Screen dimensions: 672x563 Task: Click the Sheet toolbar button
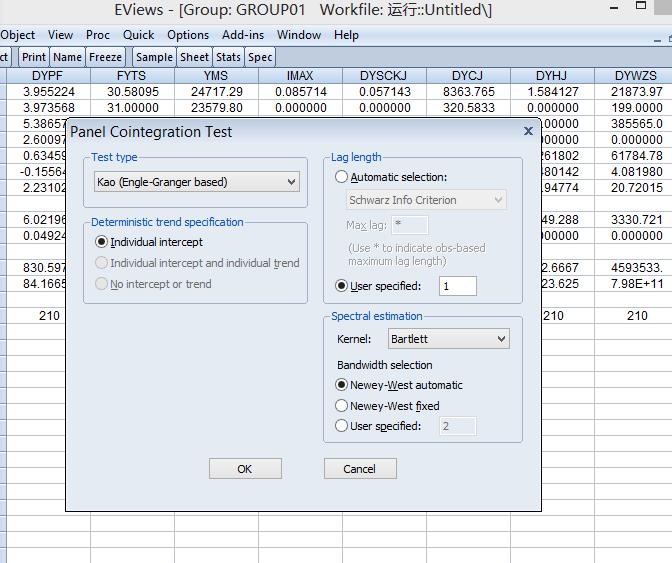[194, 57]
